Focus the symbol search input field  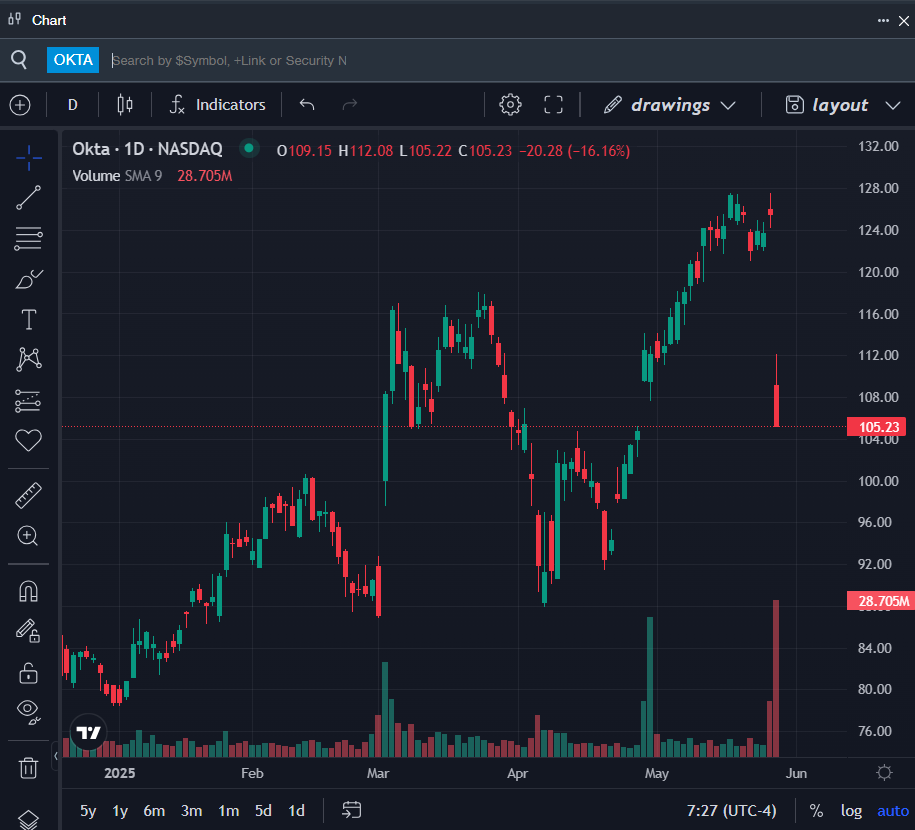(x=508, y=60)
